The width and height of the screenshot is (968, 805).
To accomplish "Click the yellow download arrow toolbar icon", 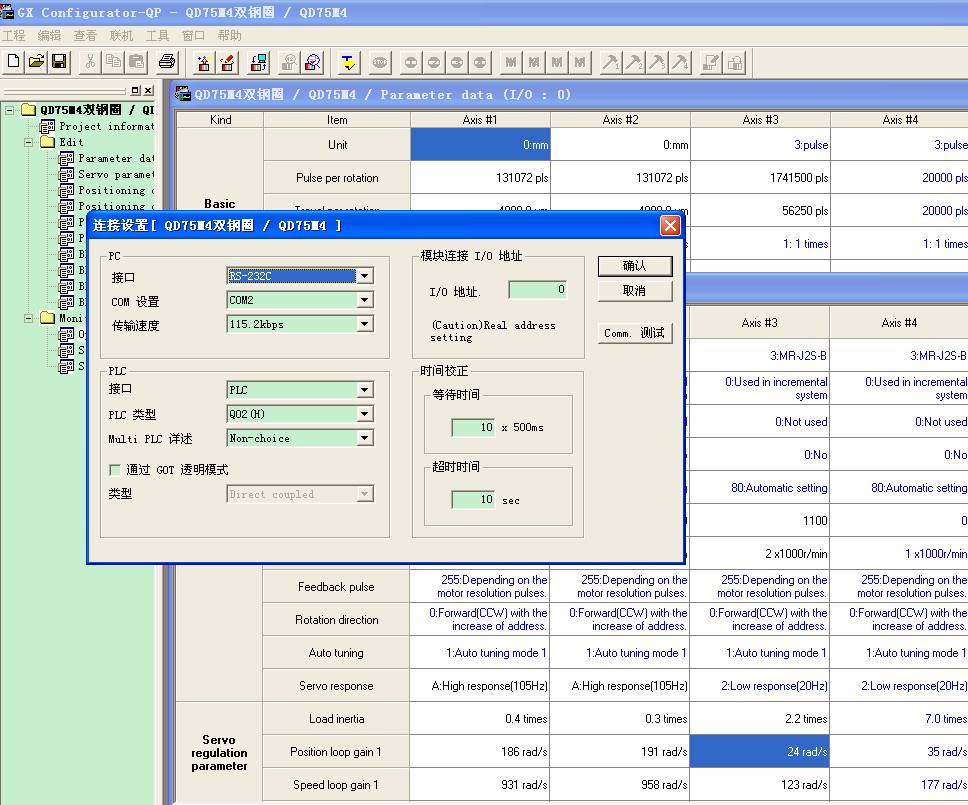I will [x=347, y=62].
